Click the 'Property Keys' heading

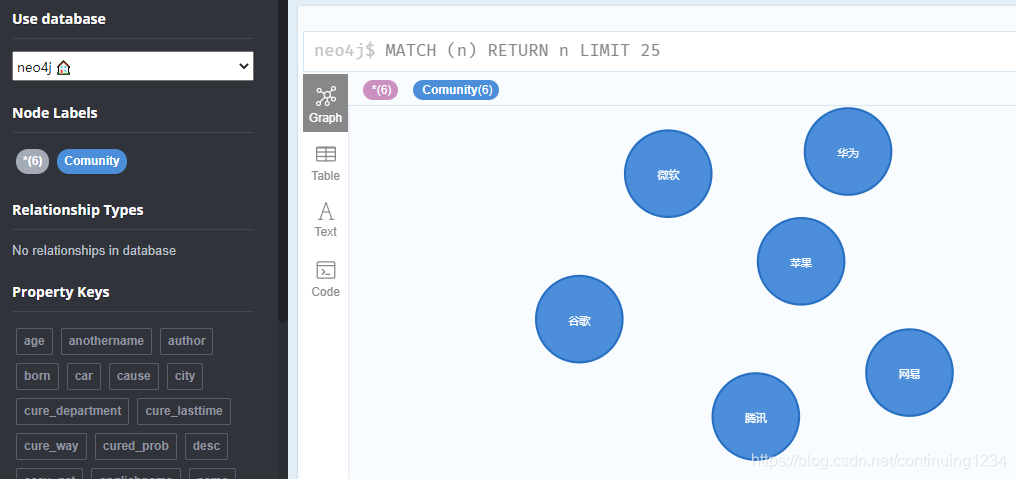[61, 292]
